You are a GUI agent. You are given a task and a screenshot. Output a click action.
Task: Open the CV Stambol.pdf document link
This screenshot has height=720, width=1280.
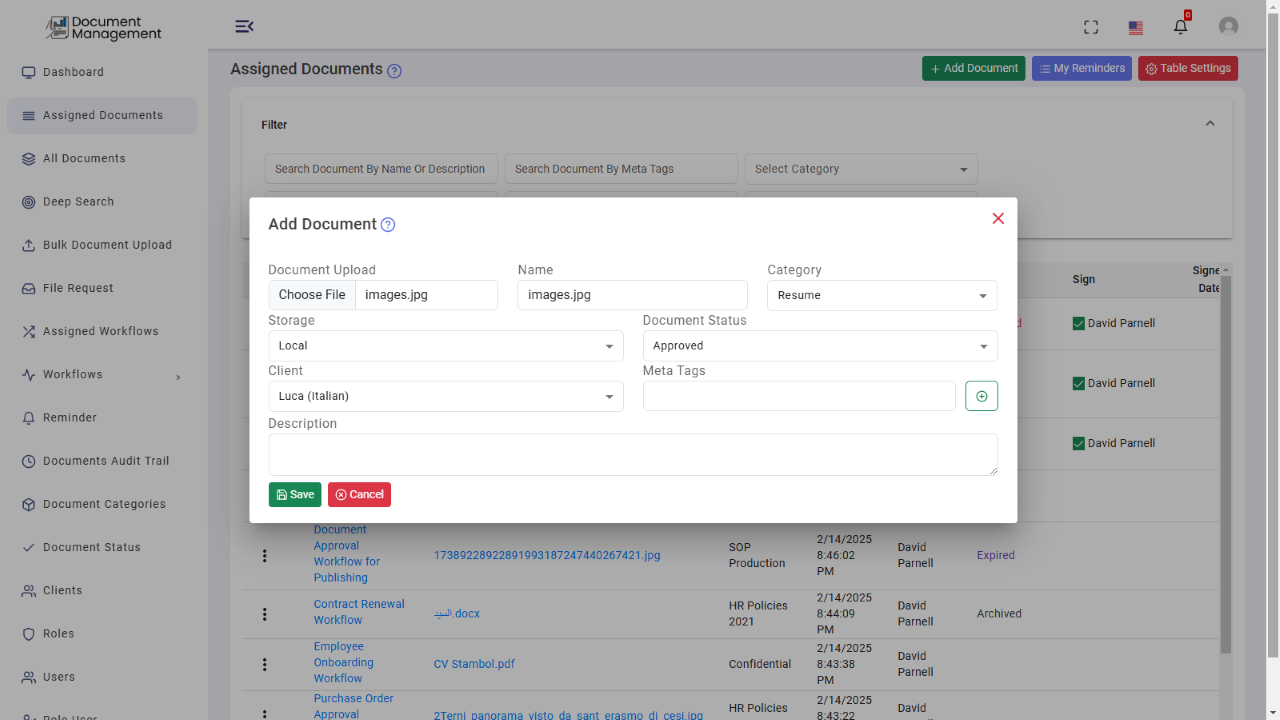[474, 663]
